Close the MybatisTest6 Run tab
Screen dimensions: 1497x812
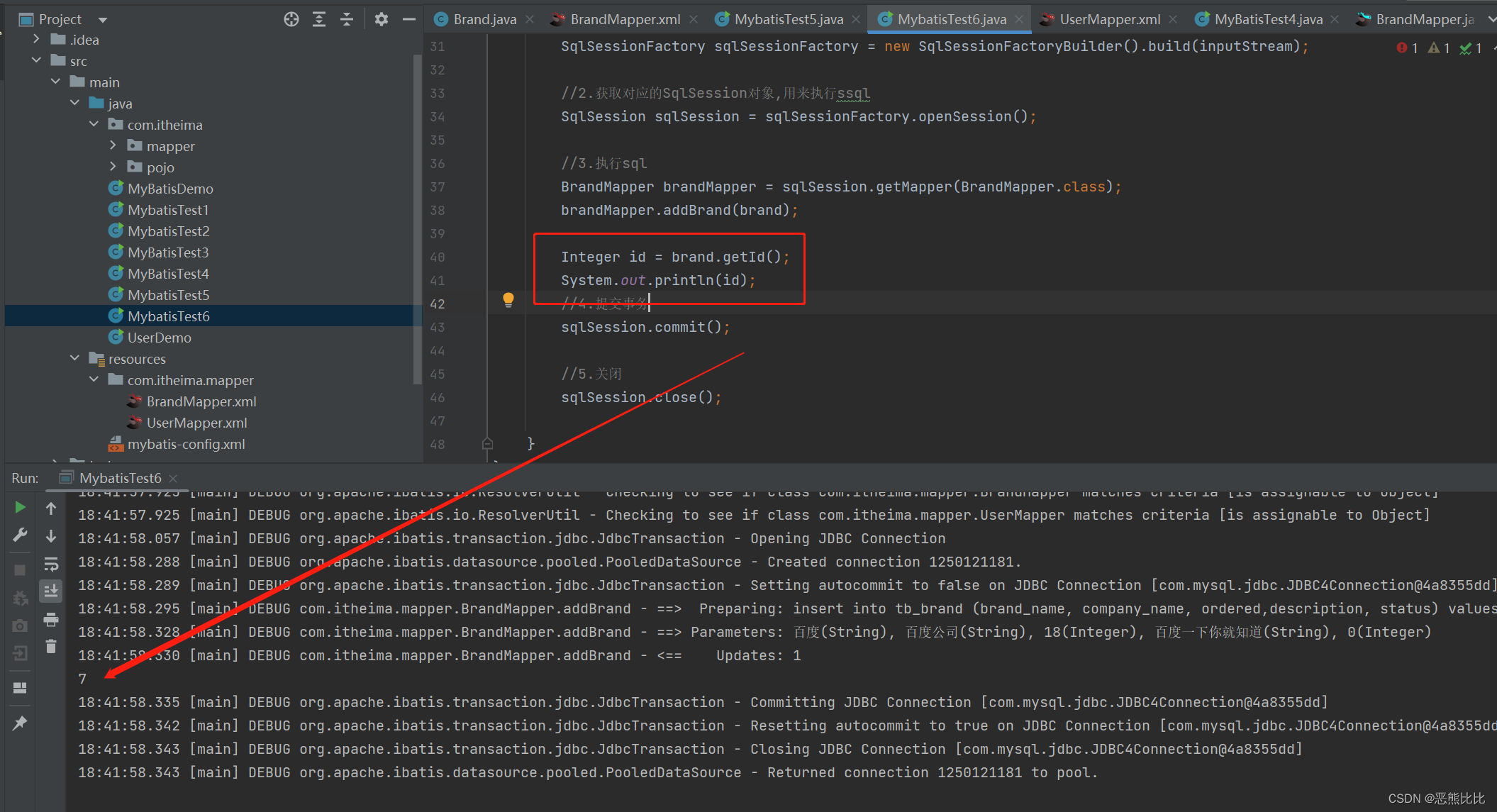(173, 479)
